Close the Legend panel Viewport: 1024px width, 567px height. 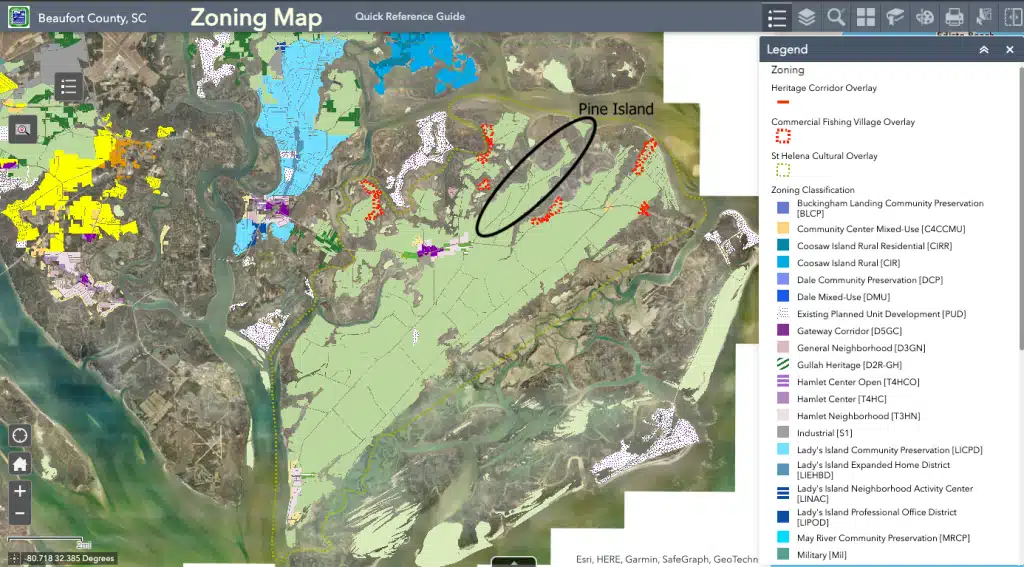click(x=1009, y=50)
